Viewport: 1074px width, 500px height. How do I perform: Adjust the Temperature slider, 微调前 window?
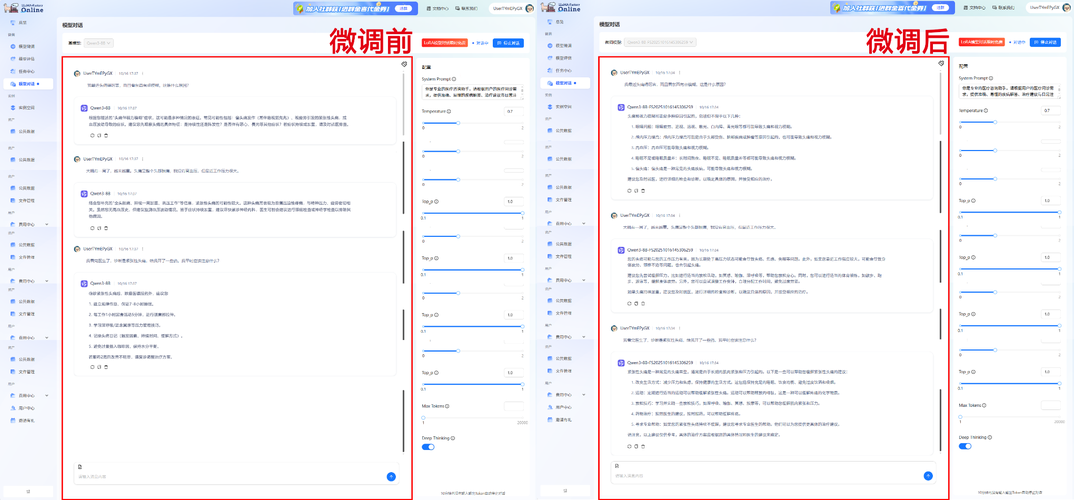click(x=473, y=123)
